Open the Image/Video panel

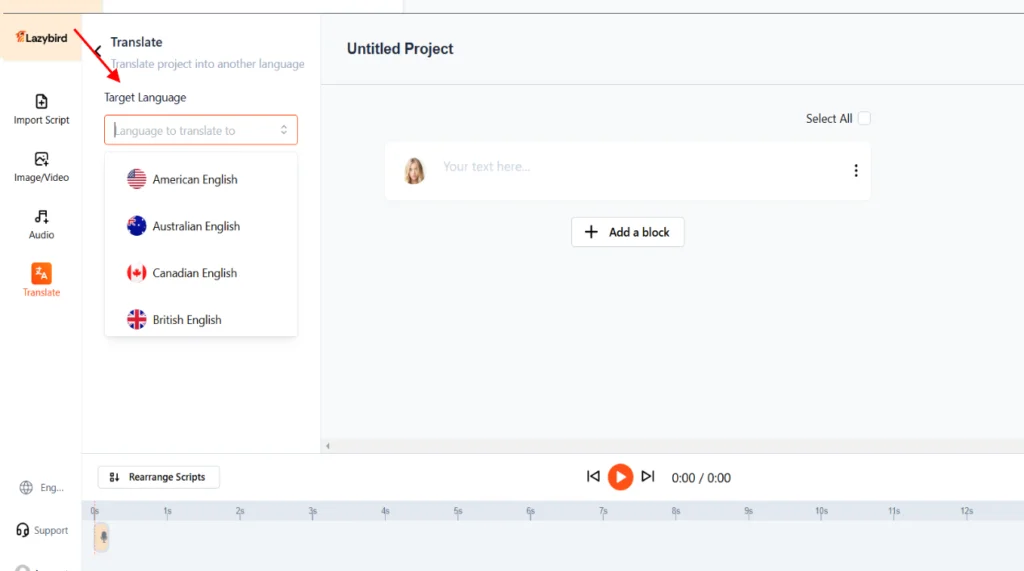(x=41, y=166)
